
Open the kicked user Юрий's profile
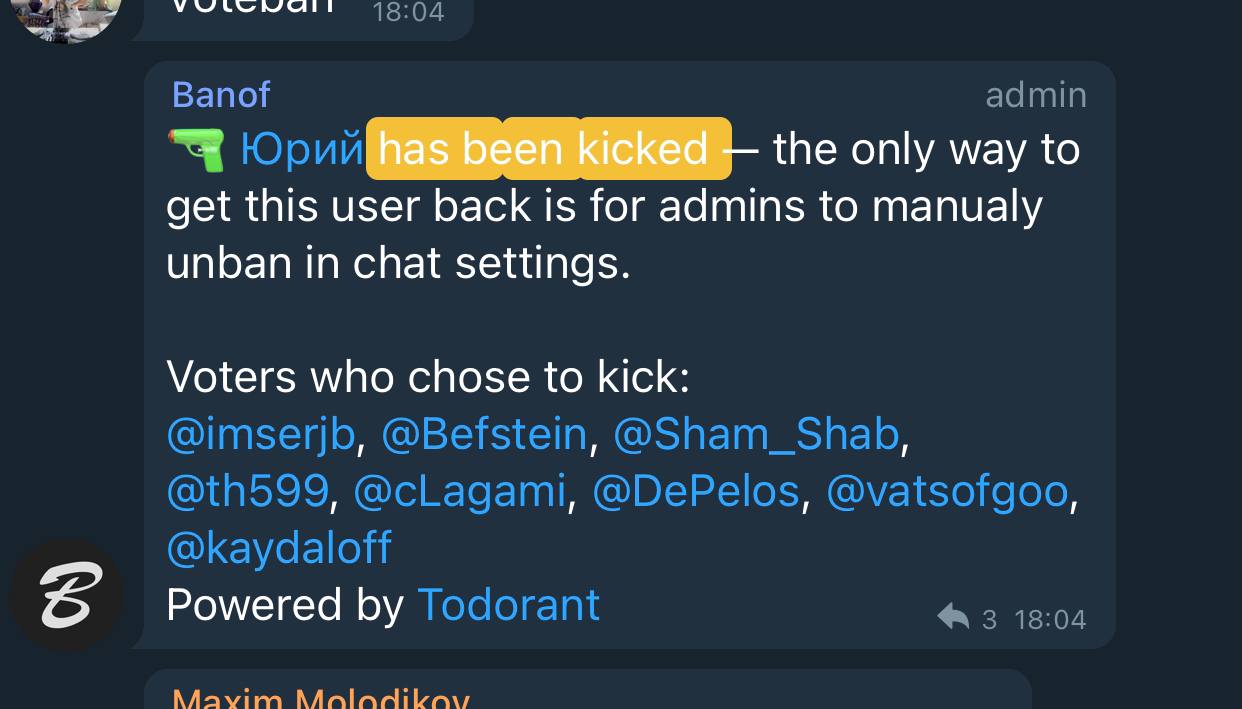tap(302, 149)
